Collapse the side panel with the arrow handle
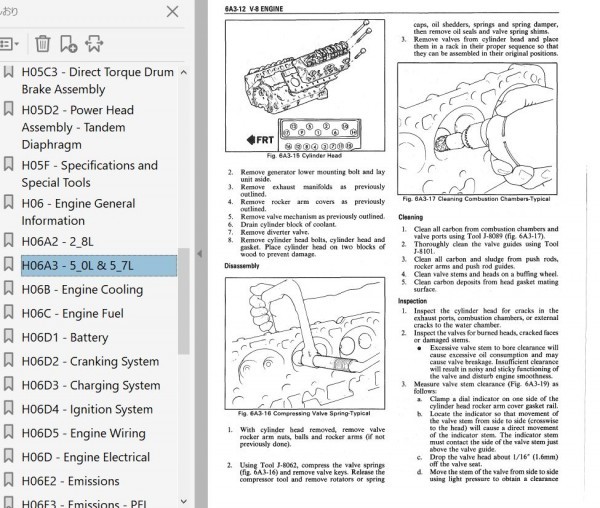600x508 pixels. coord(199,254)
